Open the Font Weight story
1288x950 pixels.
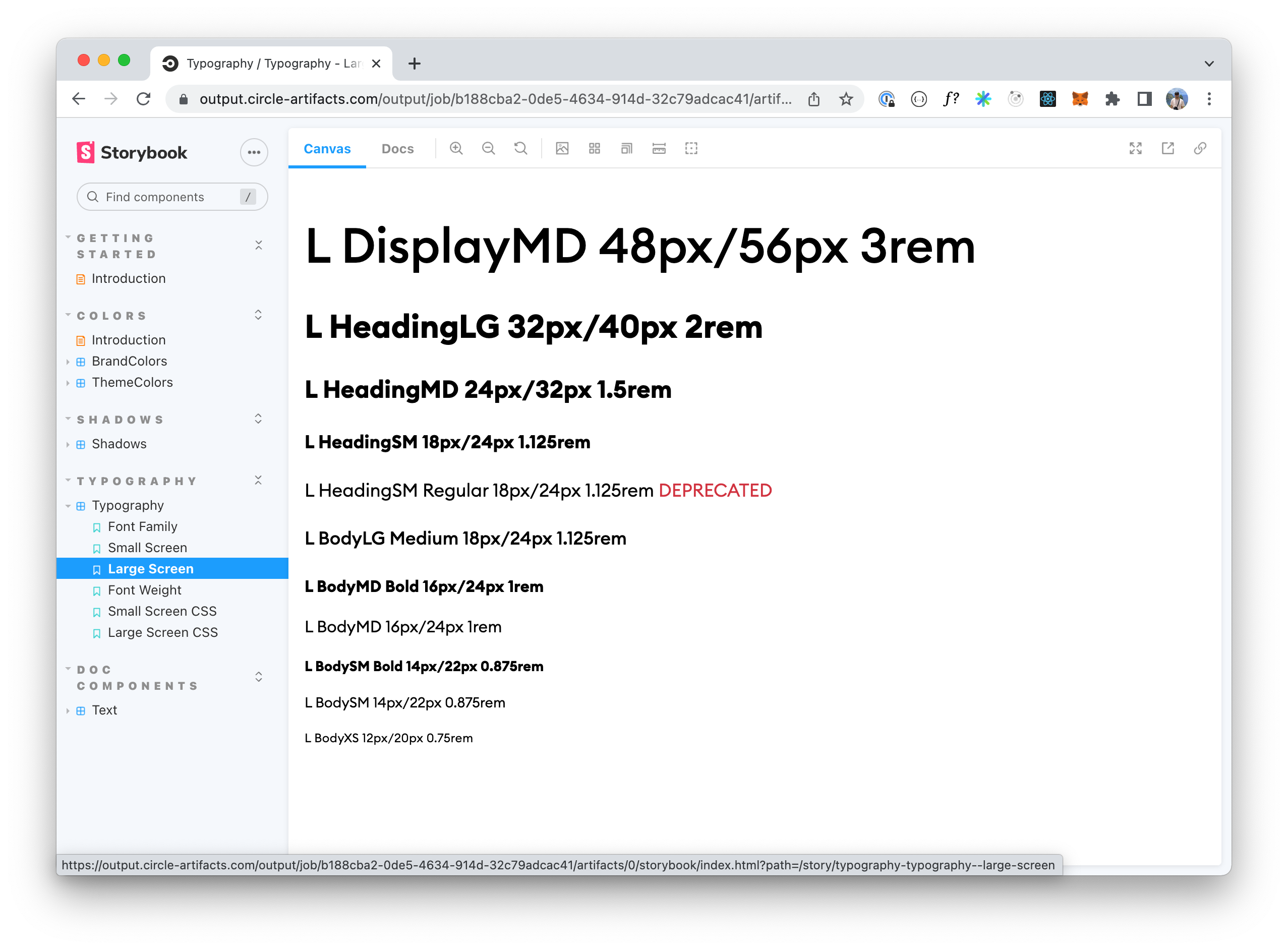(144, 590)
